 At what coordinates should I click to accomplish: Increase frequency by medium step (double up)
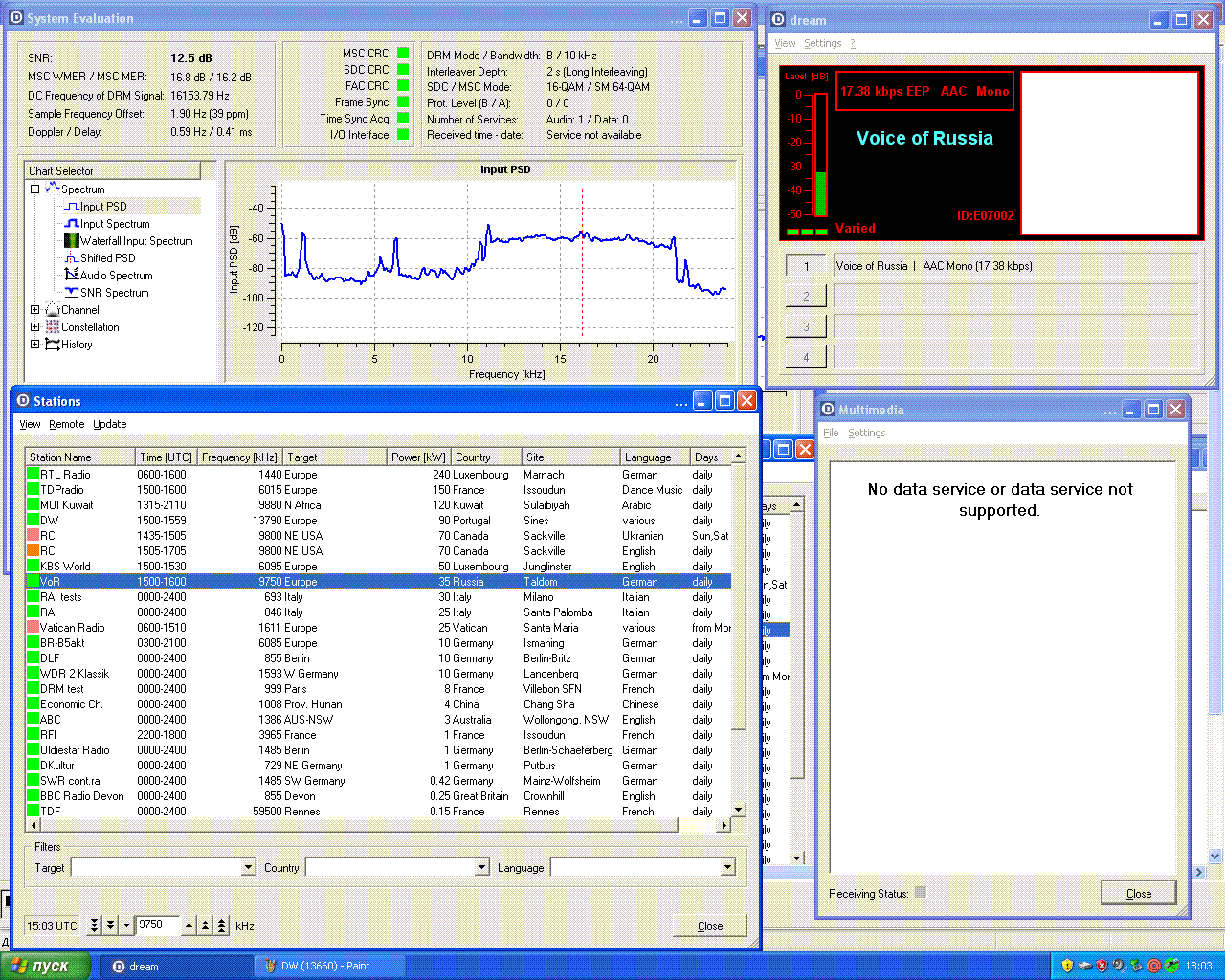[206, 925]
